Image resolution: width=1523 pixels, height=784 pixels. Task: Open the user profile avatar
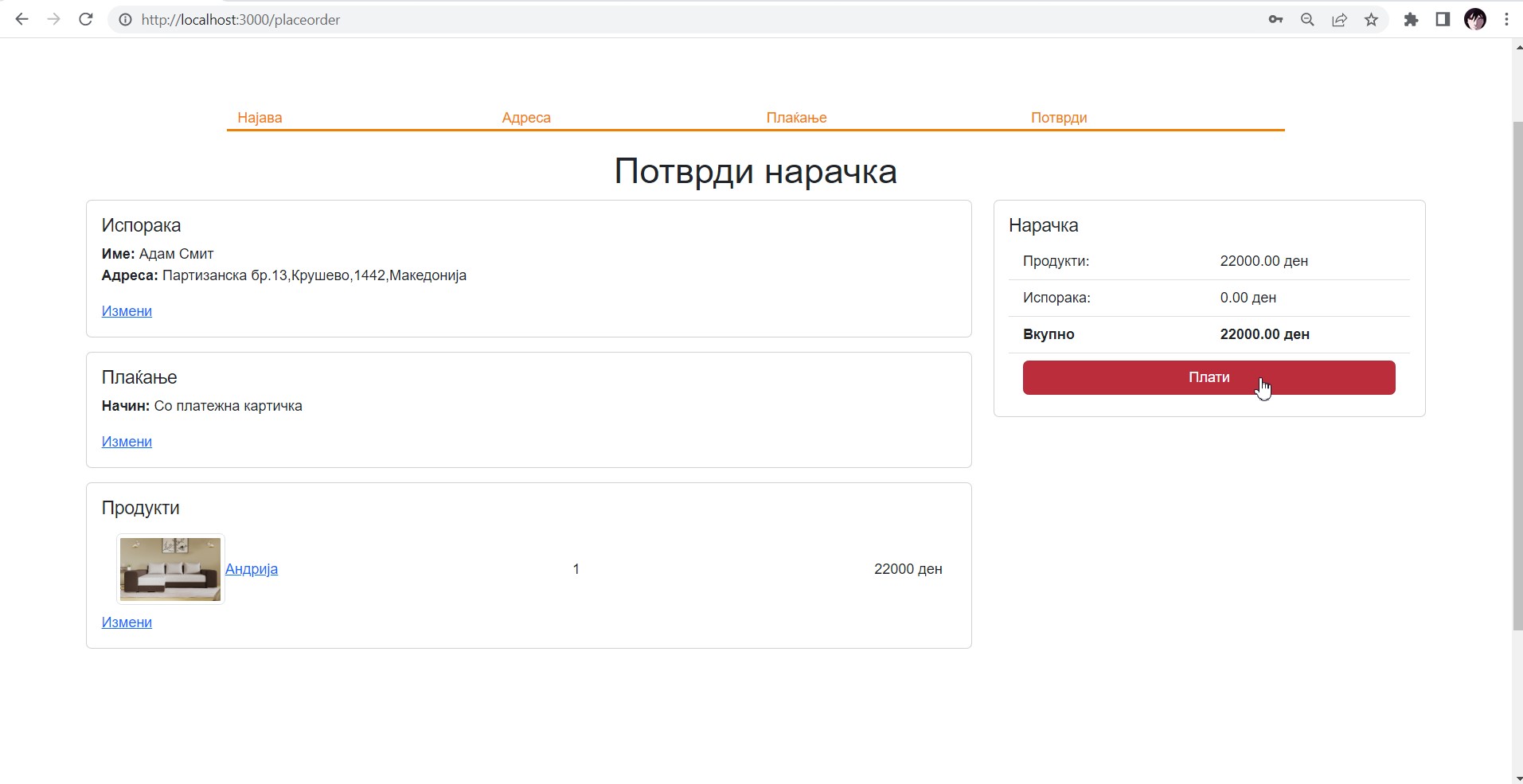tap(1475, 20)
